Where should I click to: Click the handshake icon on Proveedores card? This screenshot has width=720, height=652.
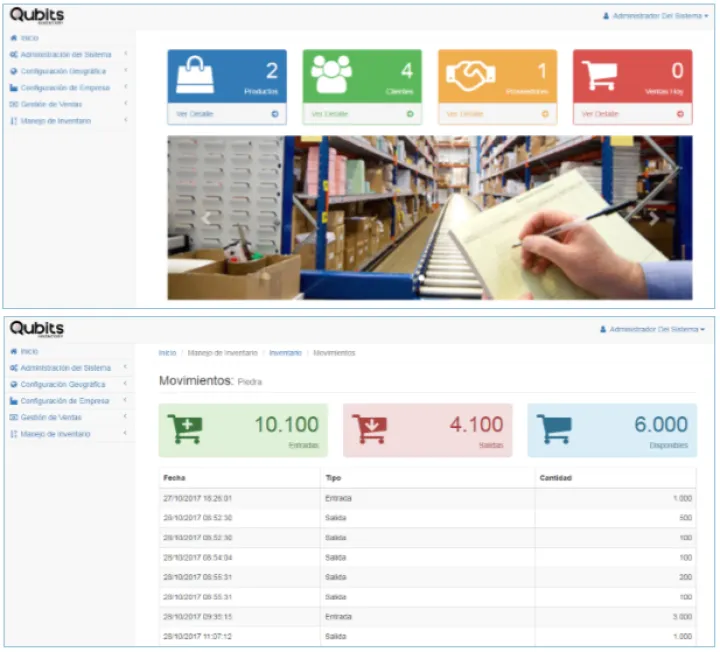coord(470,76)
